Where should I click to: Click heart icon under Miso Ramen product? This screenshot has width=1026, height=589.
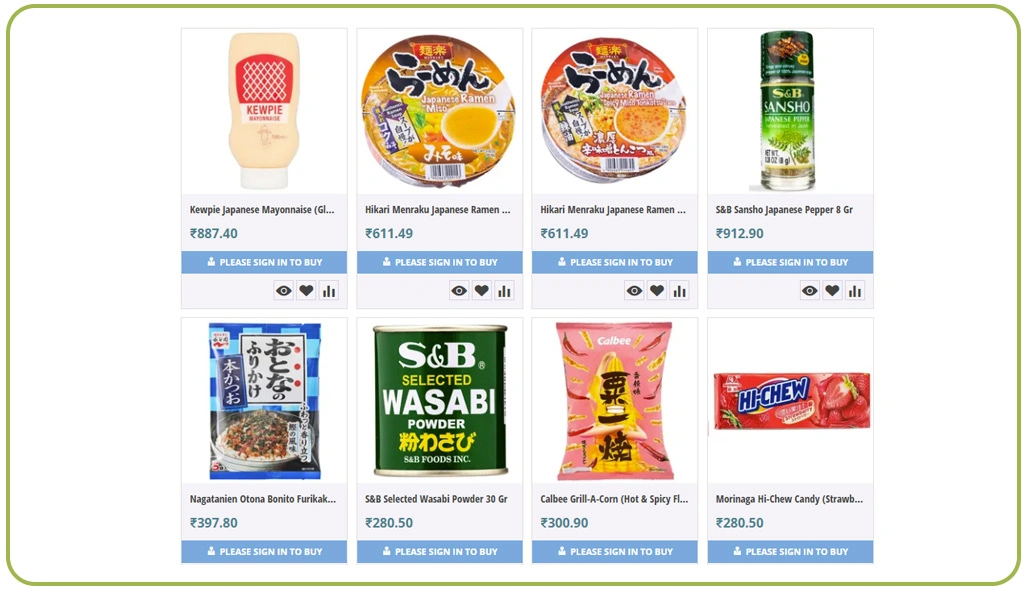(482, 291)
